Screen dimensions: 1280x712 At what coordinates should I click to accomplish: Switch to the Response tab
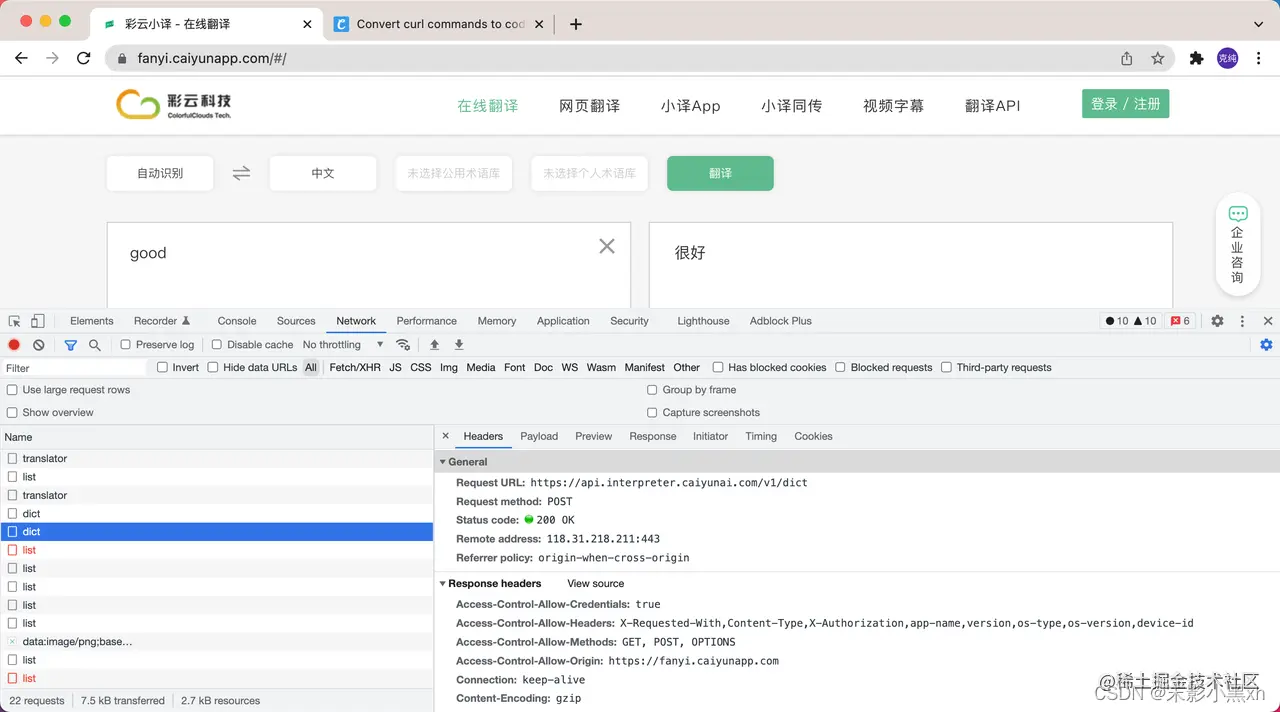click(x=653, y=436)
